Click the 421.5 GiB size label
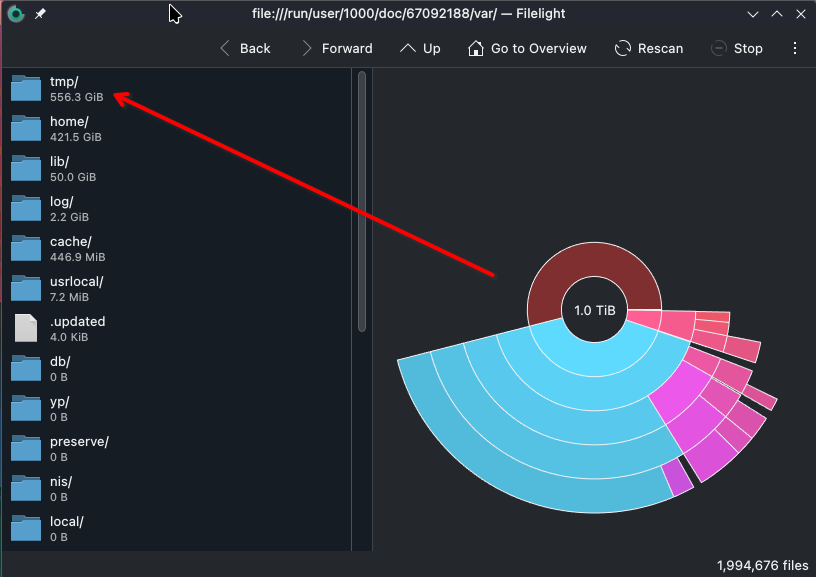The width and height of the screenshot is (816, 577). [x=75, y=137]
